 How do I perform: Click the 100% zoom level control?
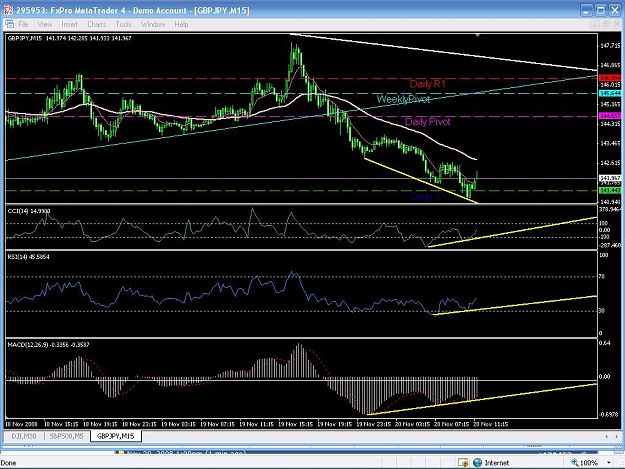click(585, 463)
